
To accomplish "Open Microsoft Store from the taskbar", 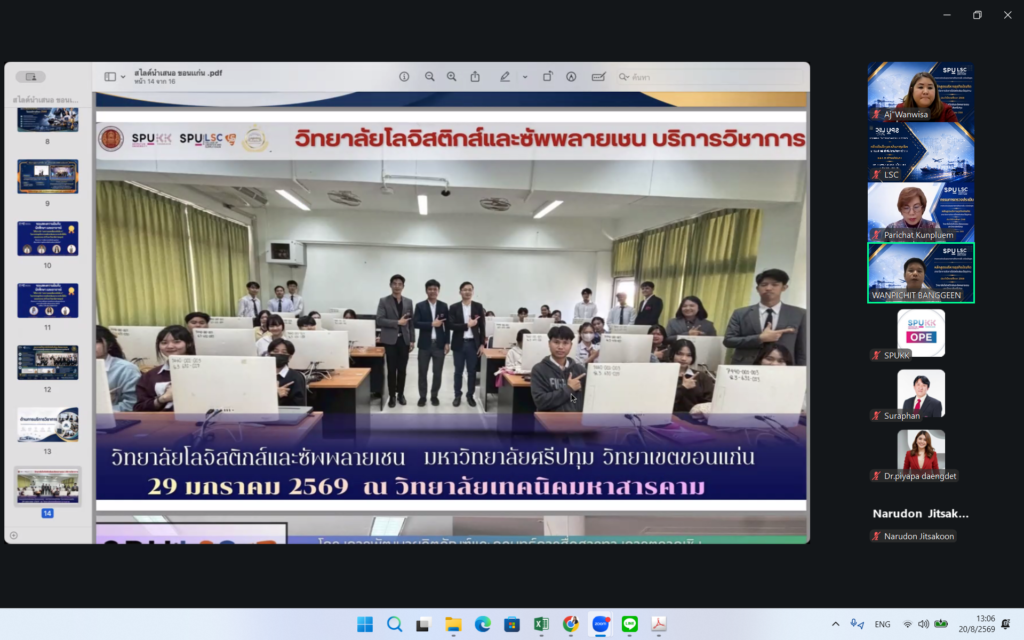I will [x=512, y=624].
